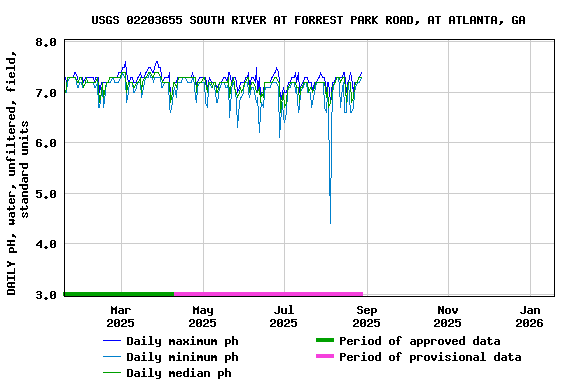Screen dimensions: 576x384
Task: Click legend text 'Daily maximum ph'
Action: [182, 341]
